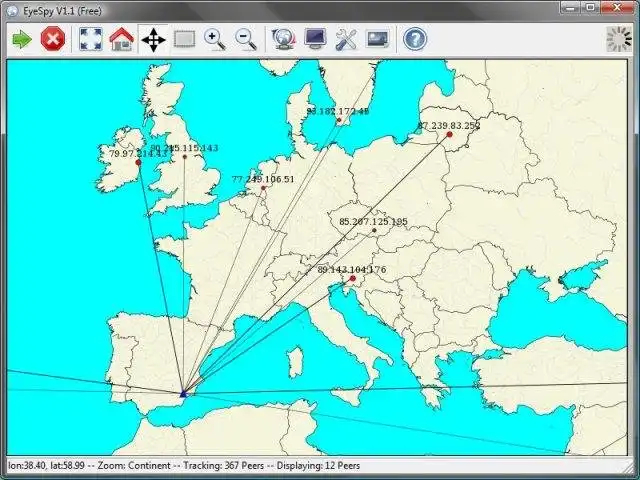Viewport: 640px width, 480px height.
Task: Click the Zoom Out magnifier icon
Action: click(x=246, y=40)
